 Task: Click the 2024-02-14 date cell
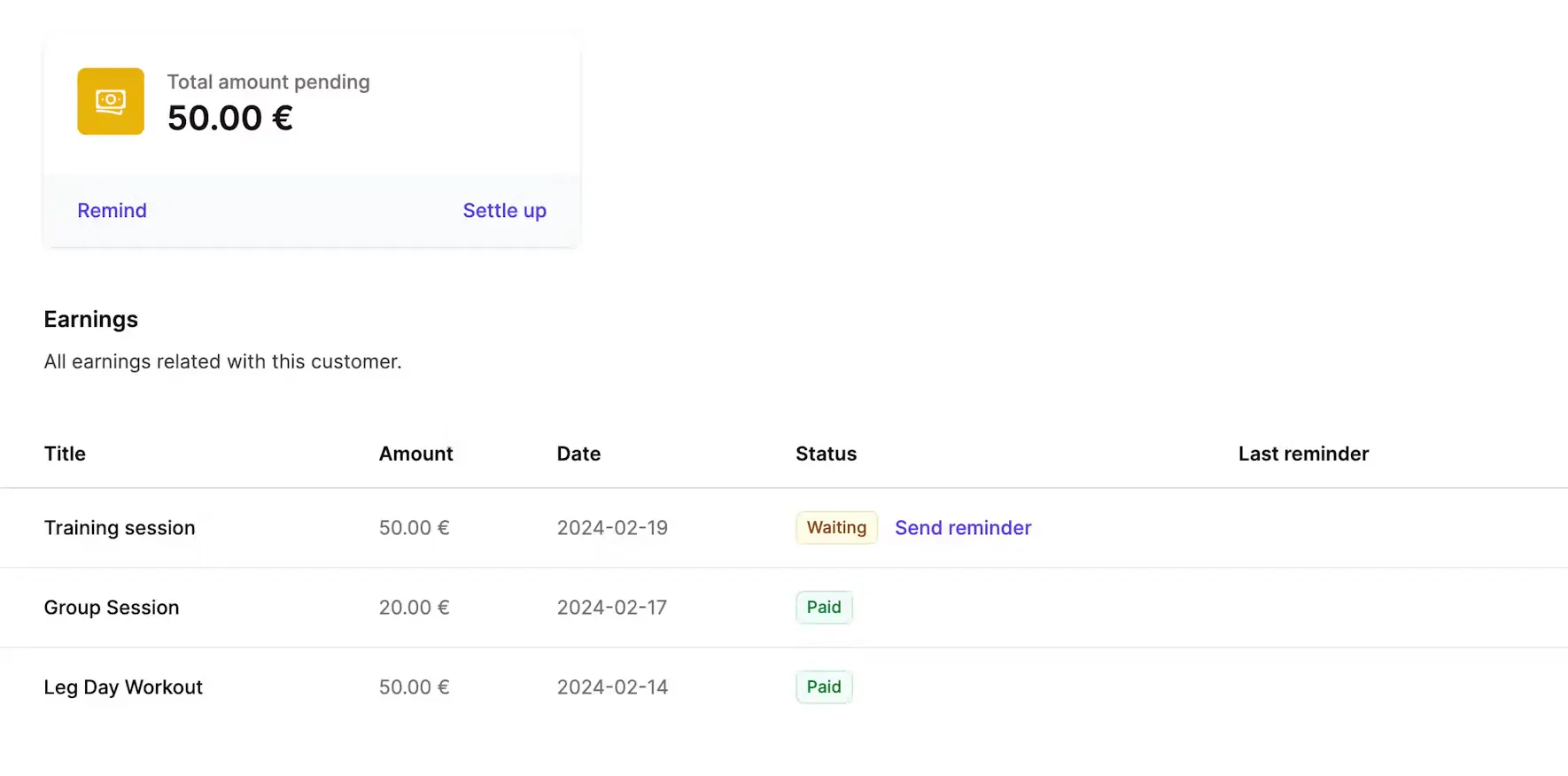(612, 687)
